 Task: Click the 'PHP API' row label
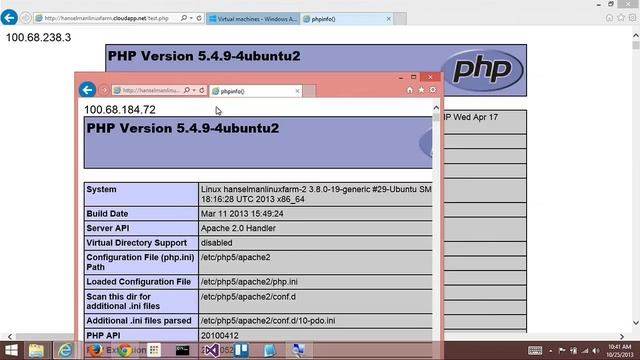[103, 336]
